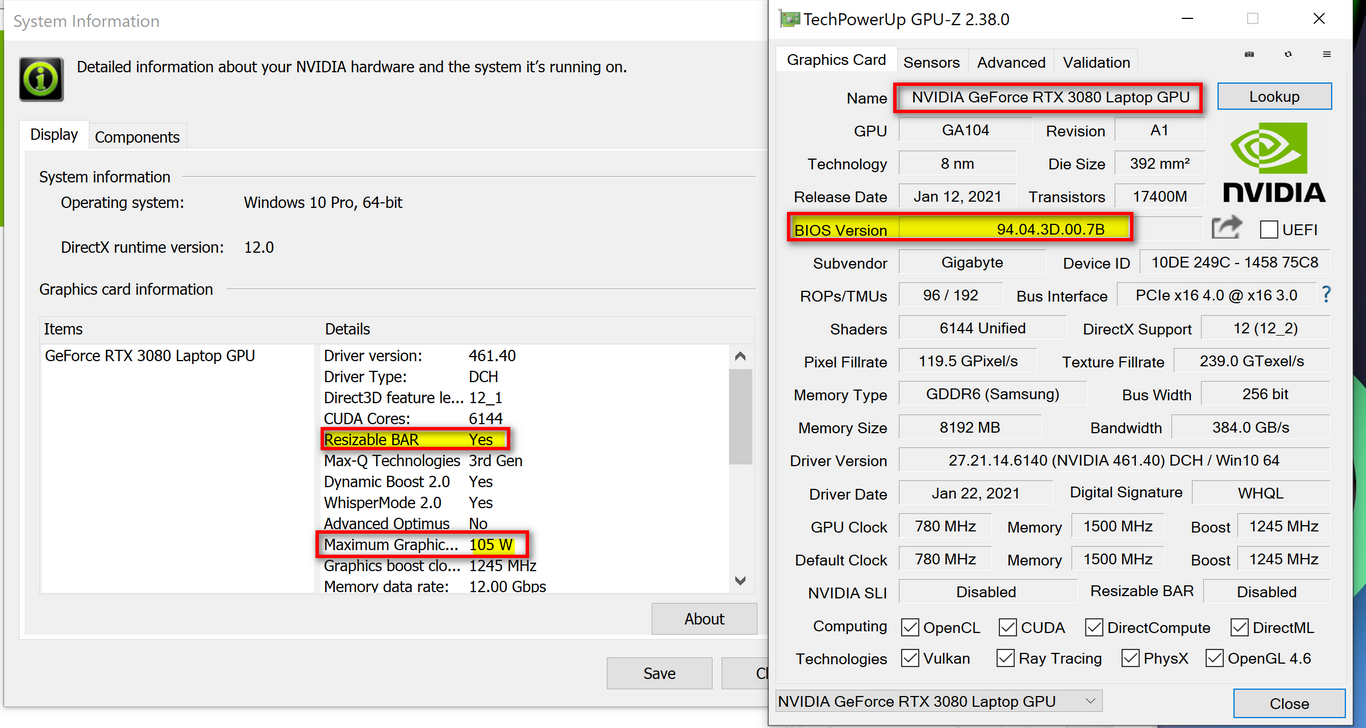1366x728 pixels.
Task: Click the Resizable BAR Yes row
Action: [x=415, y=439]
